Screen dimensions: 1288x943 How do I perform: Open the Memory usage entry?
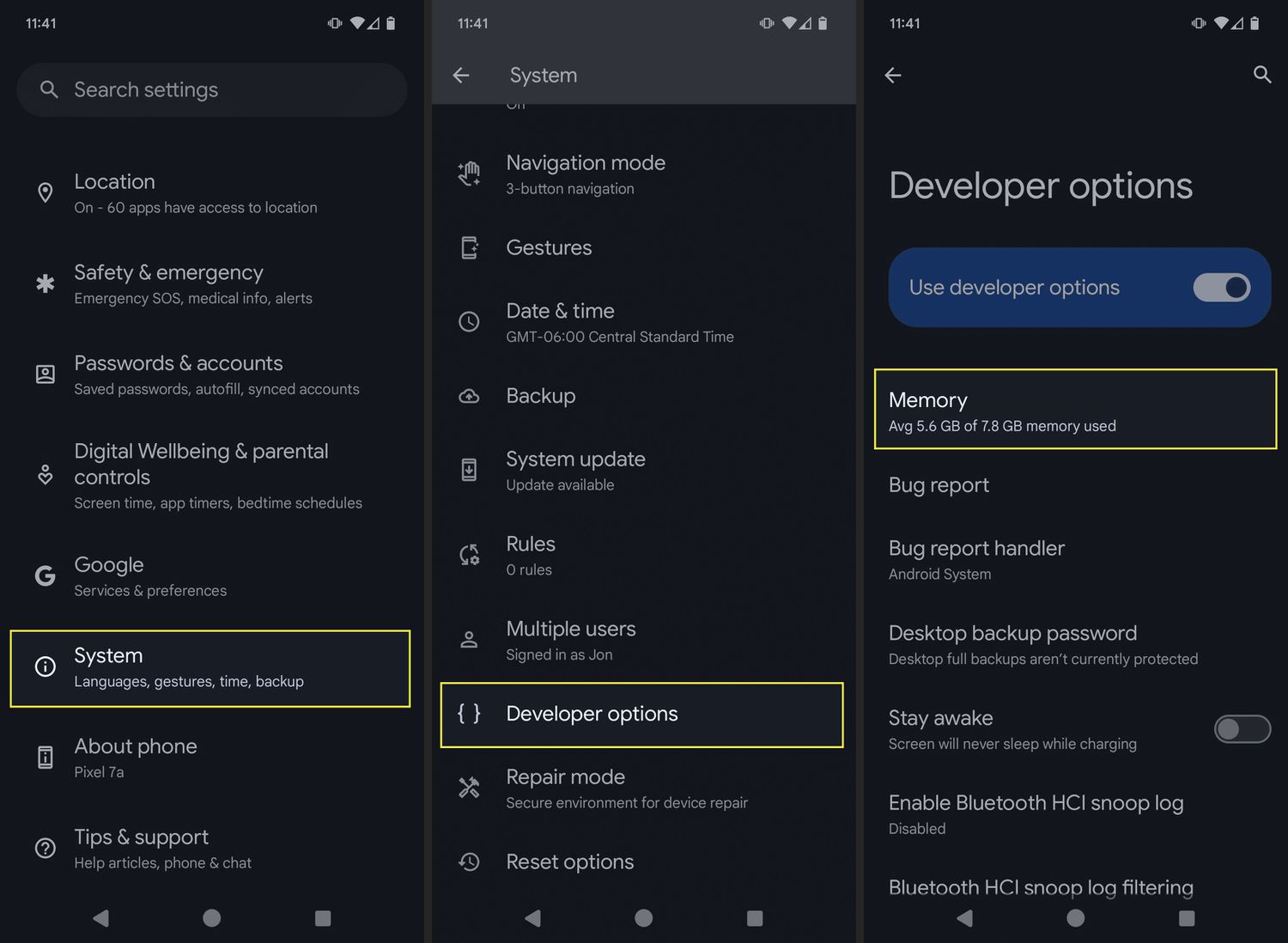1075,410
